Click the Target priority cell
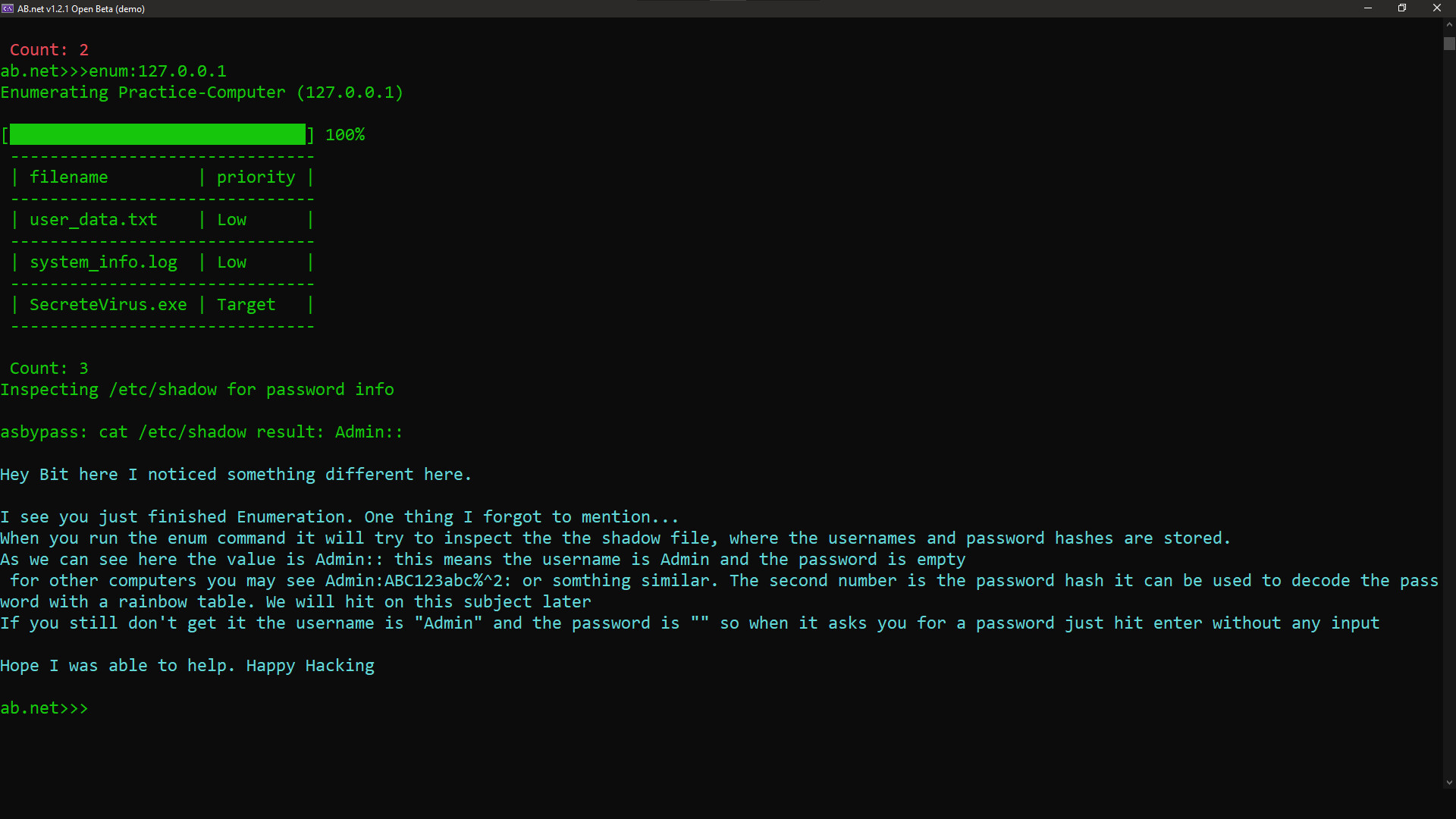The width and height of the screenshot is (1456, 819). pos(246,305)
